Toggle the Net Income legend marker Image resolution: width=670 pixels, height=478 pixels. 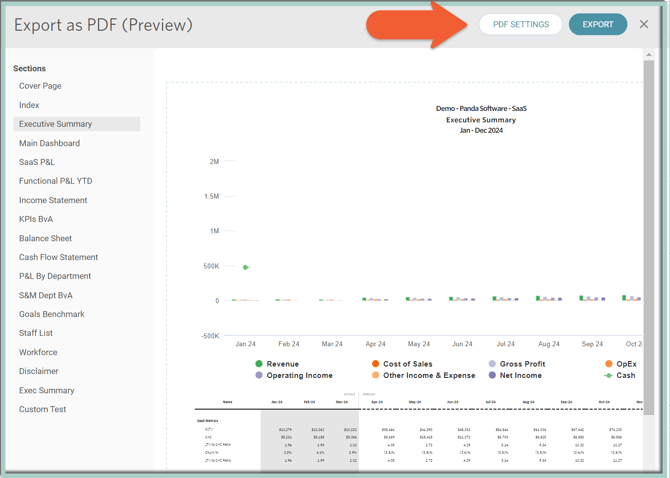[x=492, y=376]
